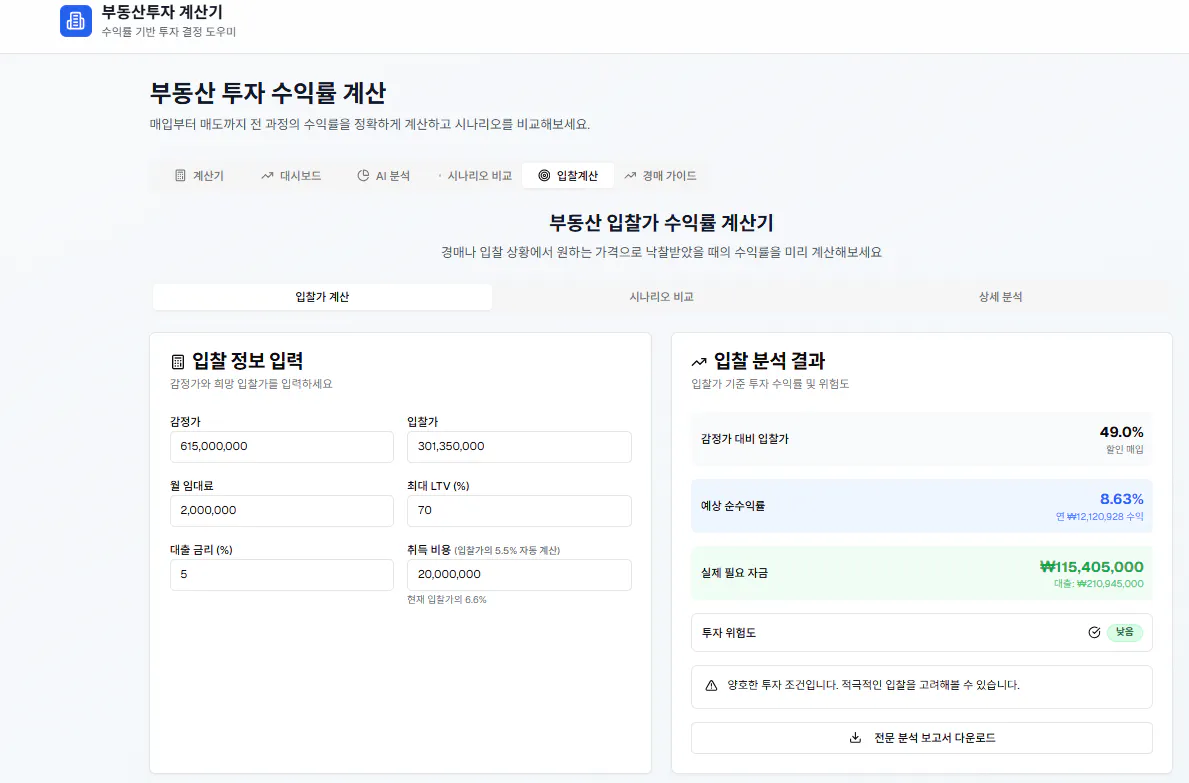Viewport: 1189px width, 783px height.
Task: Click the 투자 위험도 label
Action: pos(729,633)
